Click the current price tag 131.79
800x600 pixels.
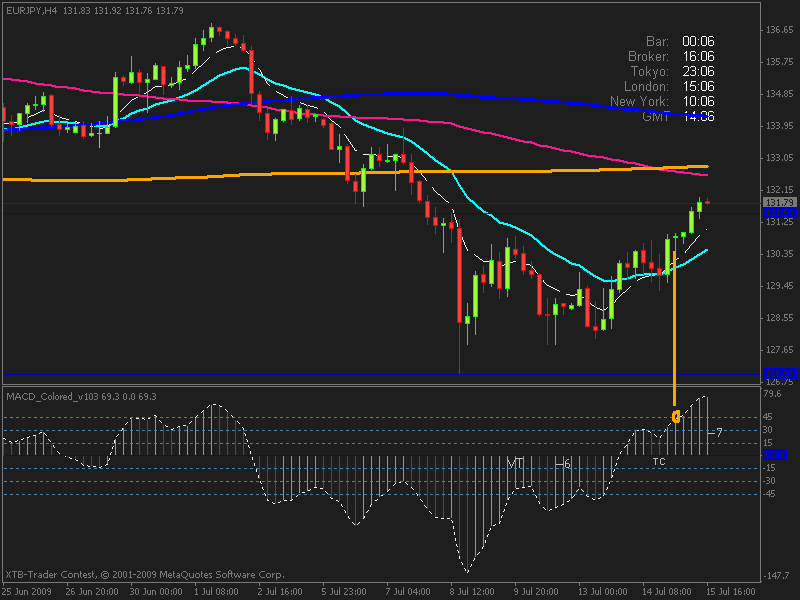(780, 203)
